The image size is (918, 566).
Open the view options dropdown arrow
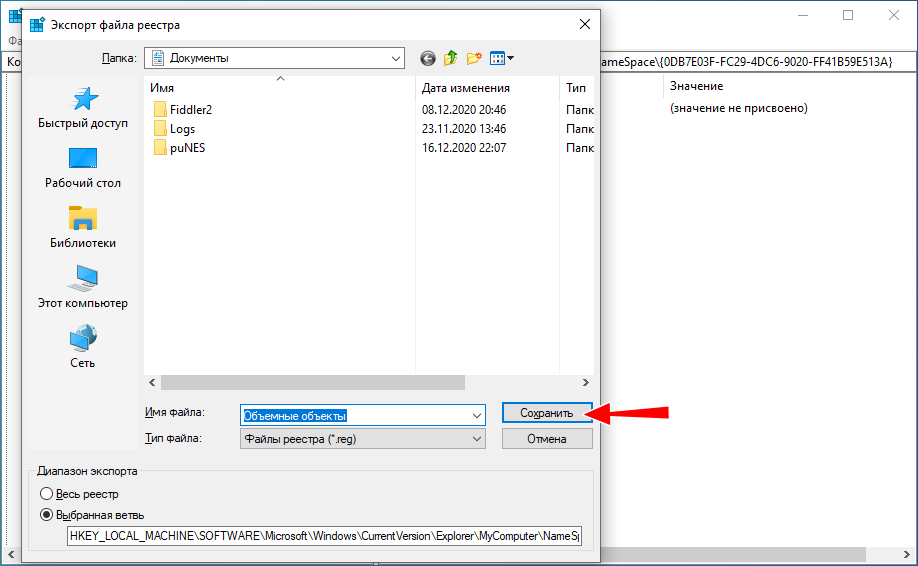pos(511,58)
